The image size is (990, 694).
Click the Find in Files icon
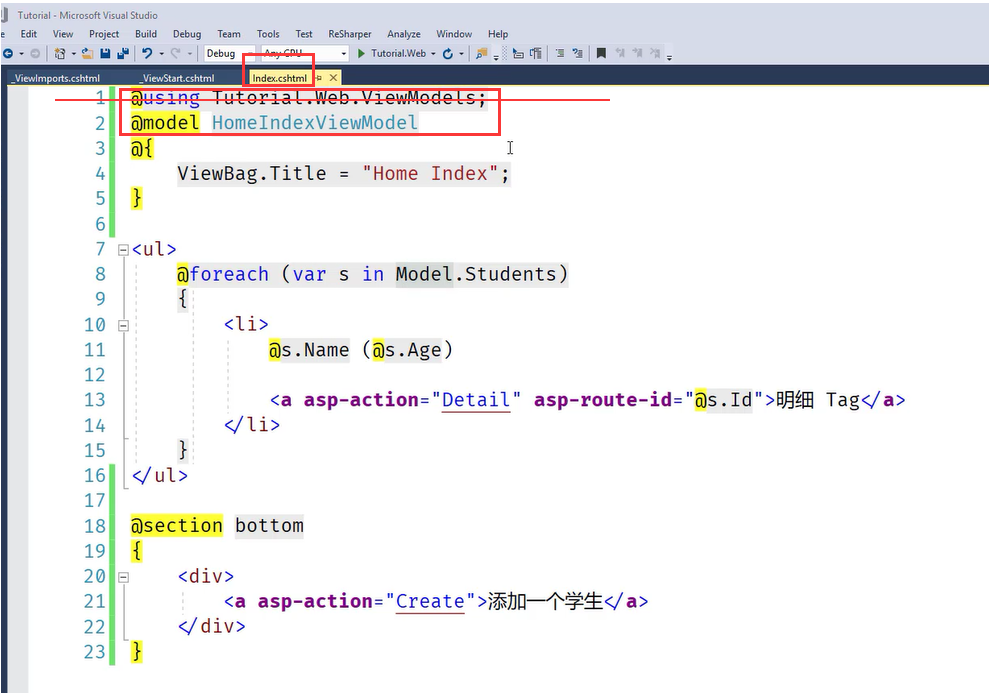pyautogui.click(x=482, y=54)
